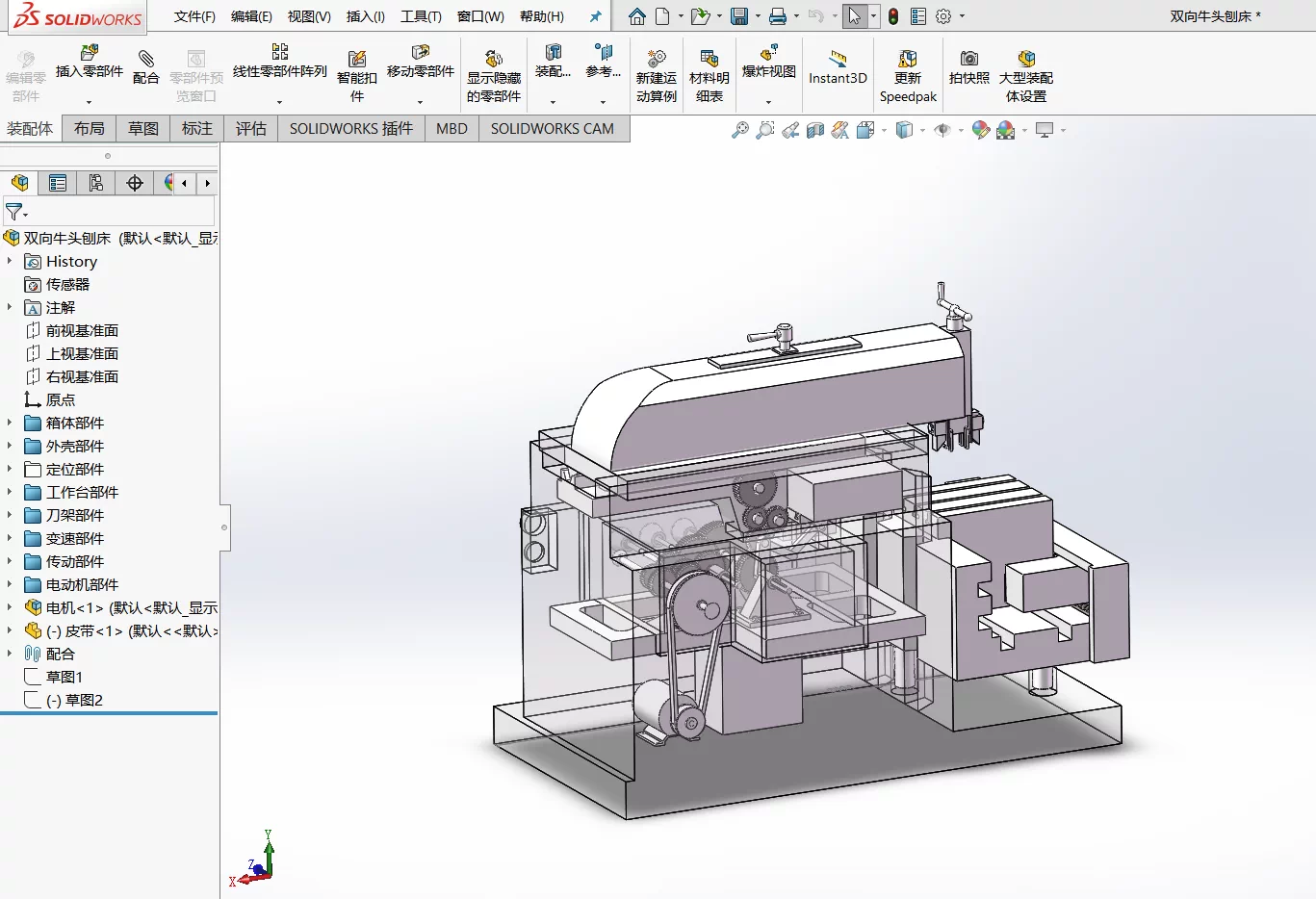Open Smart Fasteners (智能扣件)

pos(357,75)
